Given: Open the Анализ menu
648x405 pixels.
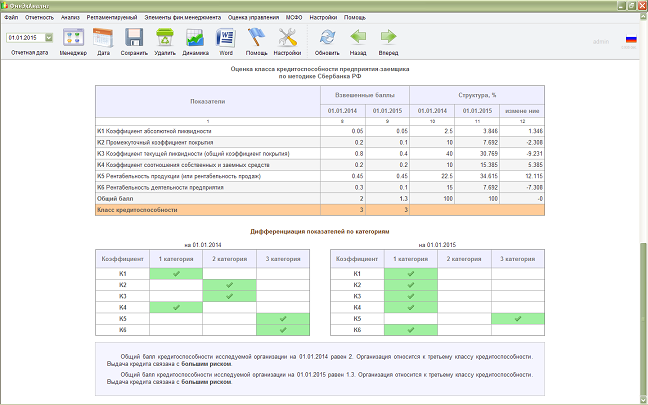Looking at the screenshot, I should pos(70,17).
